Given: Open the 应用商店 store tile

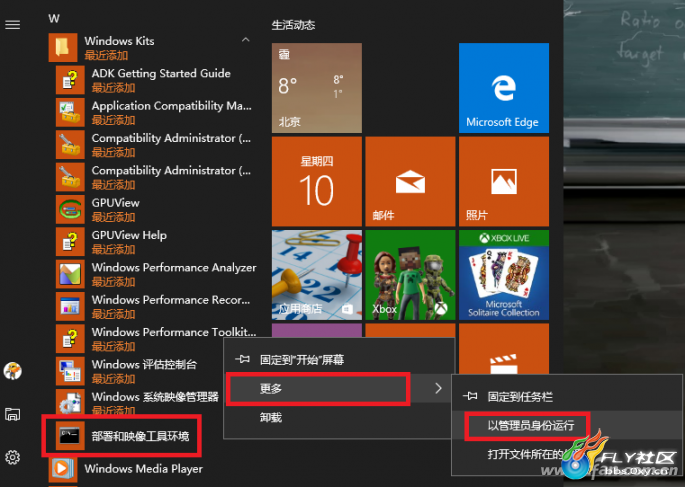Looking at the screenshot, I should 317,275.
